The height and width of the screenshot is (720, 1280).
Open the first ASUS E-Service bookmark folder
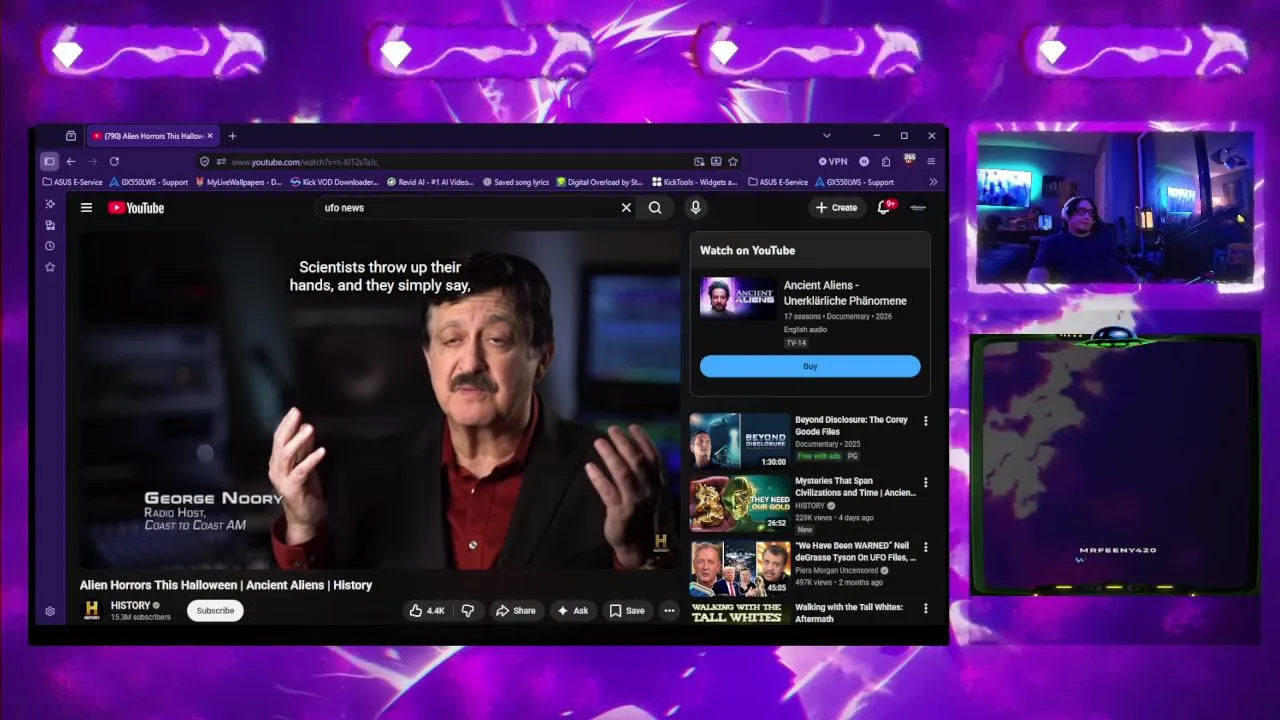click(73, 182)
